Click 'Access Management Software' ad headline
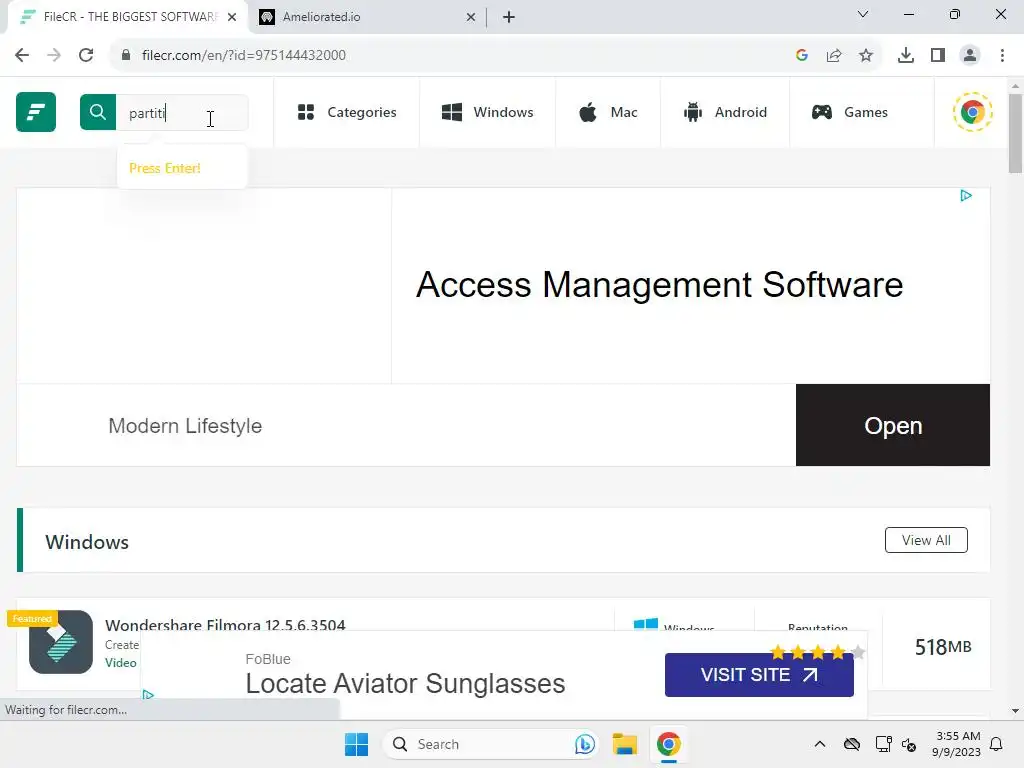The width and height of the screenshot is (1024, 768). [660, 285]
